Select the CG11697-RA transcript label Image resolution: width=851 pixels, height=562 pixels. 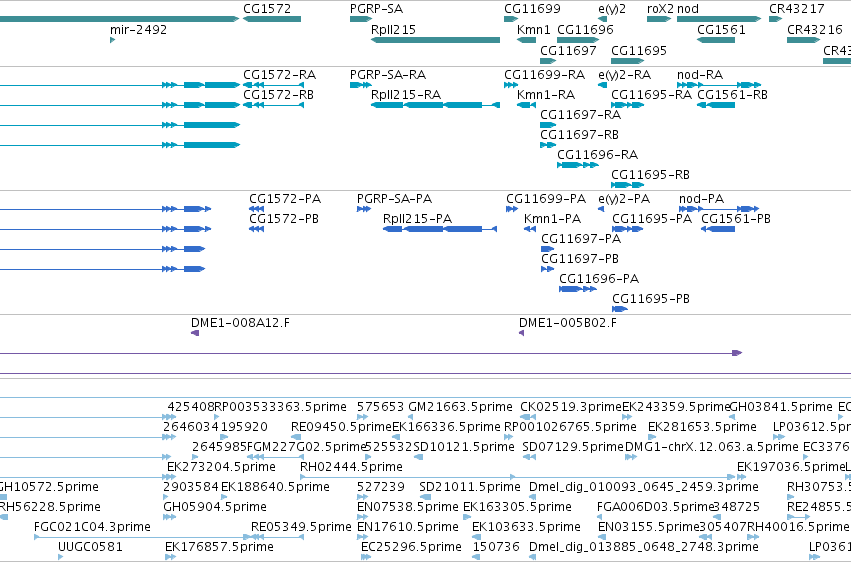[580, 114]
